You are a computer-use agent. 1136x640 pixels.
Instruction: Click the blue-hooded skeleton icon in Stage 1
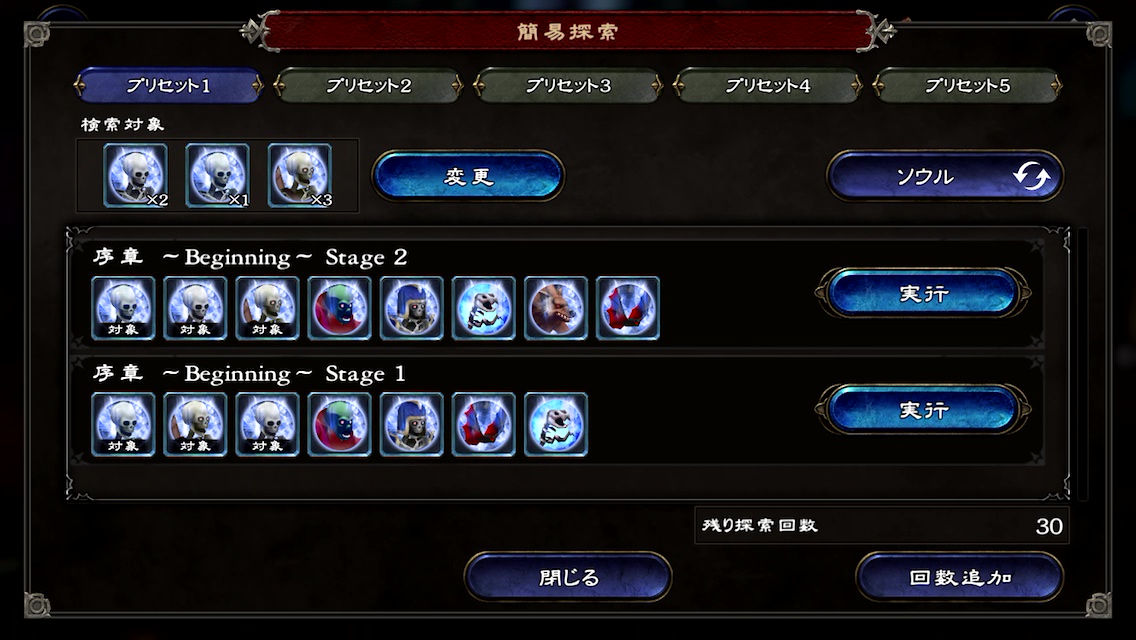tap(412, 425)
